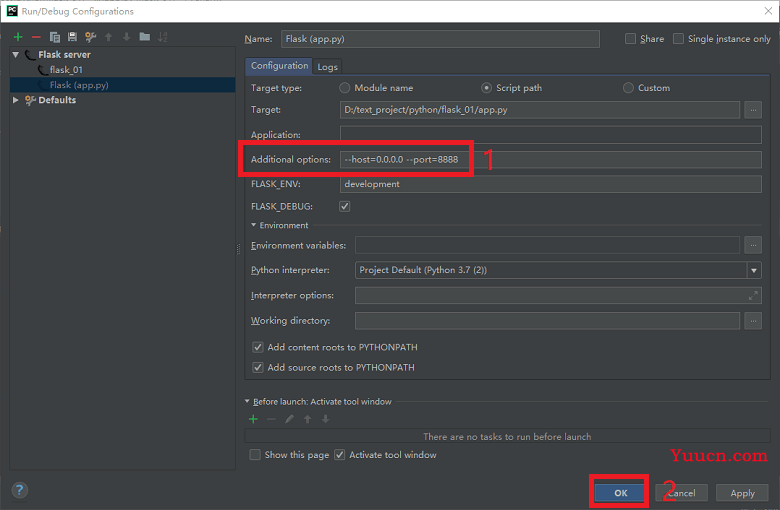The image size is (780, 510).
Task: Edit the Name field
Action: click(x=440, y=39)
